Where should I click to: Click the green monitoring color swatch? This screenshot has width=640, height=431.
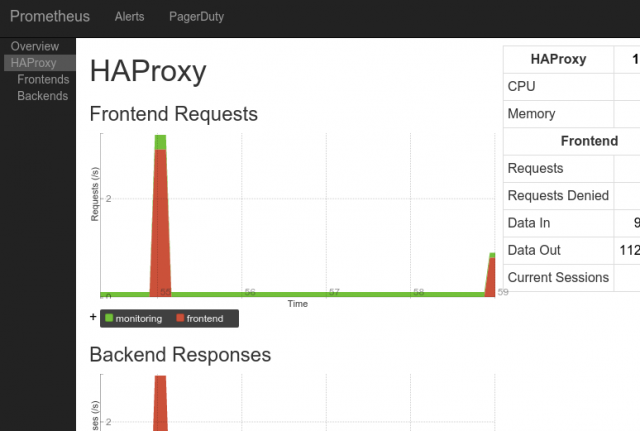pos(109,318)
